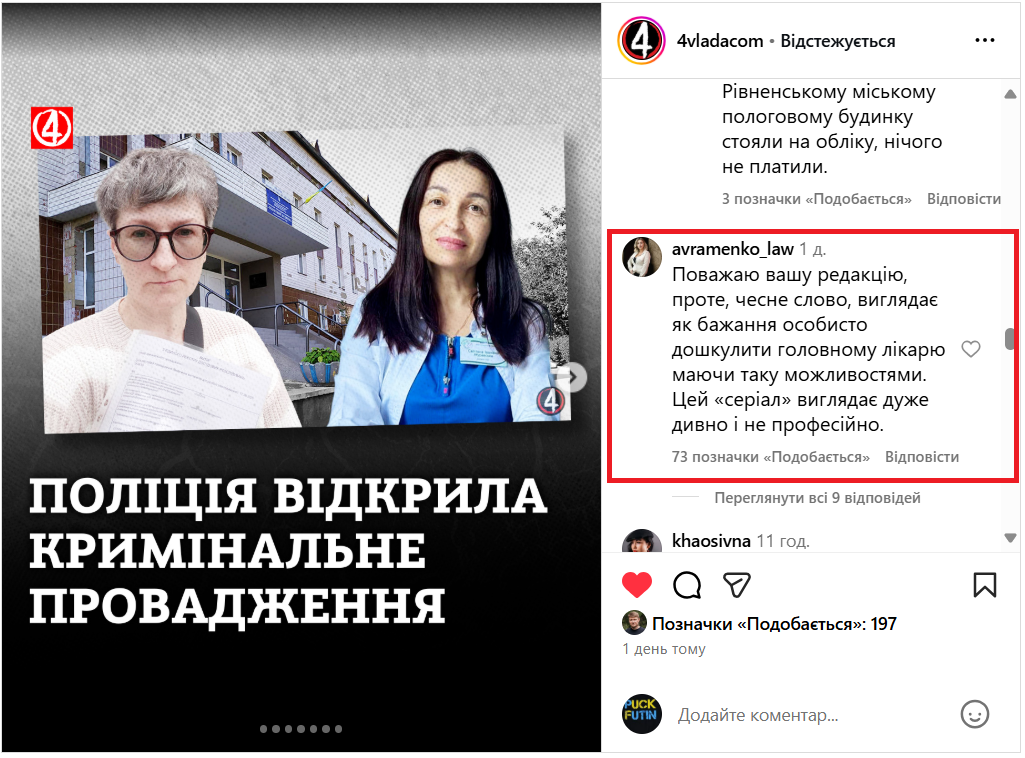Share post with paper plane icon
The width and height of the screenshot is (1025, 758).
coord(737,585)
